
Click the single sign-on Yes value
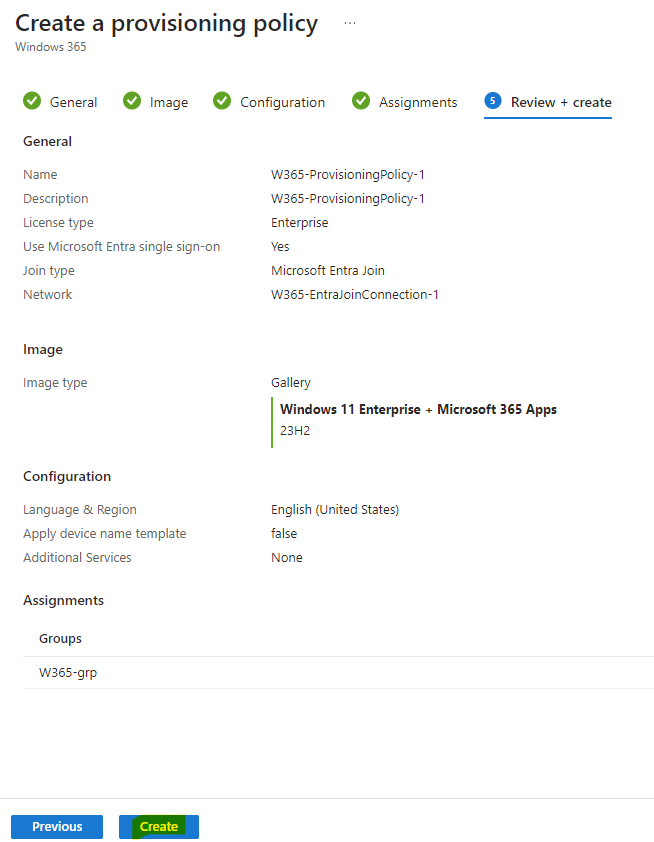tap(280, 247)
